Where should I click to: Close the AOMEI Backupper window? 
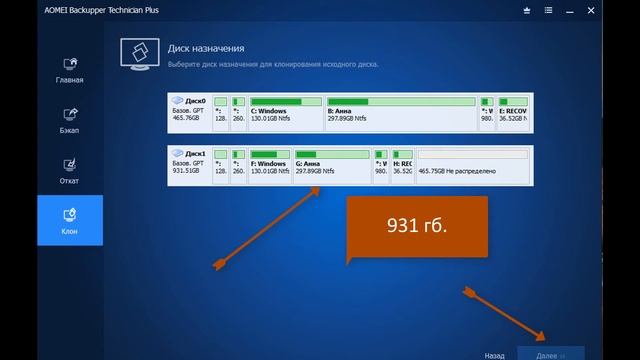pos(591,10)
